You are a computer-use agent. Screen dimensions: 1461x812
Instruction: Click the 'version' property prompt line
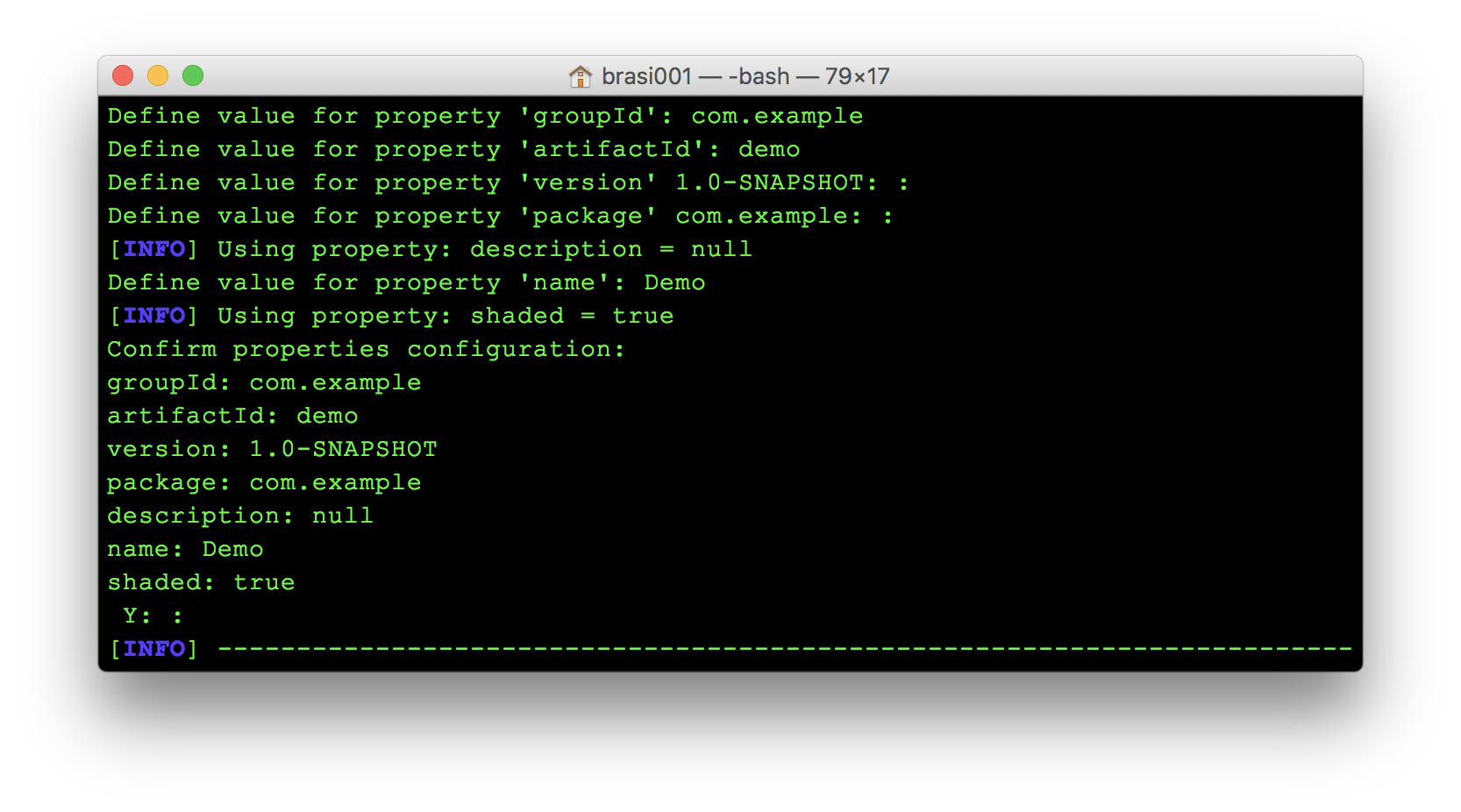[x=507, y=183]
